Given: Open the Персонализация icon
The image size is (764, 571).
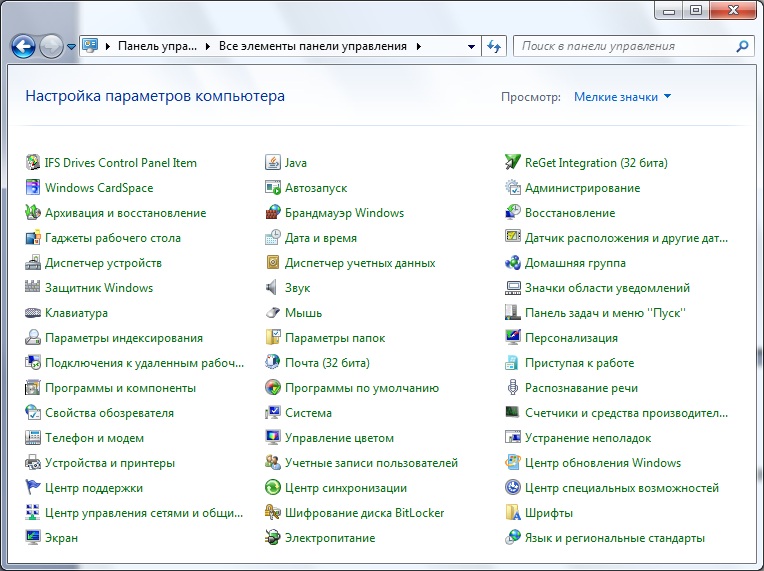Looking at the screenshot, I should point(513,338).
